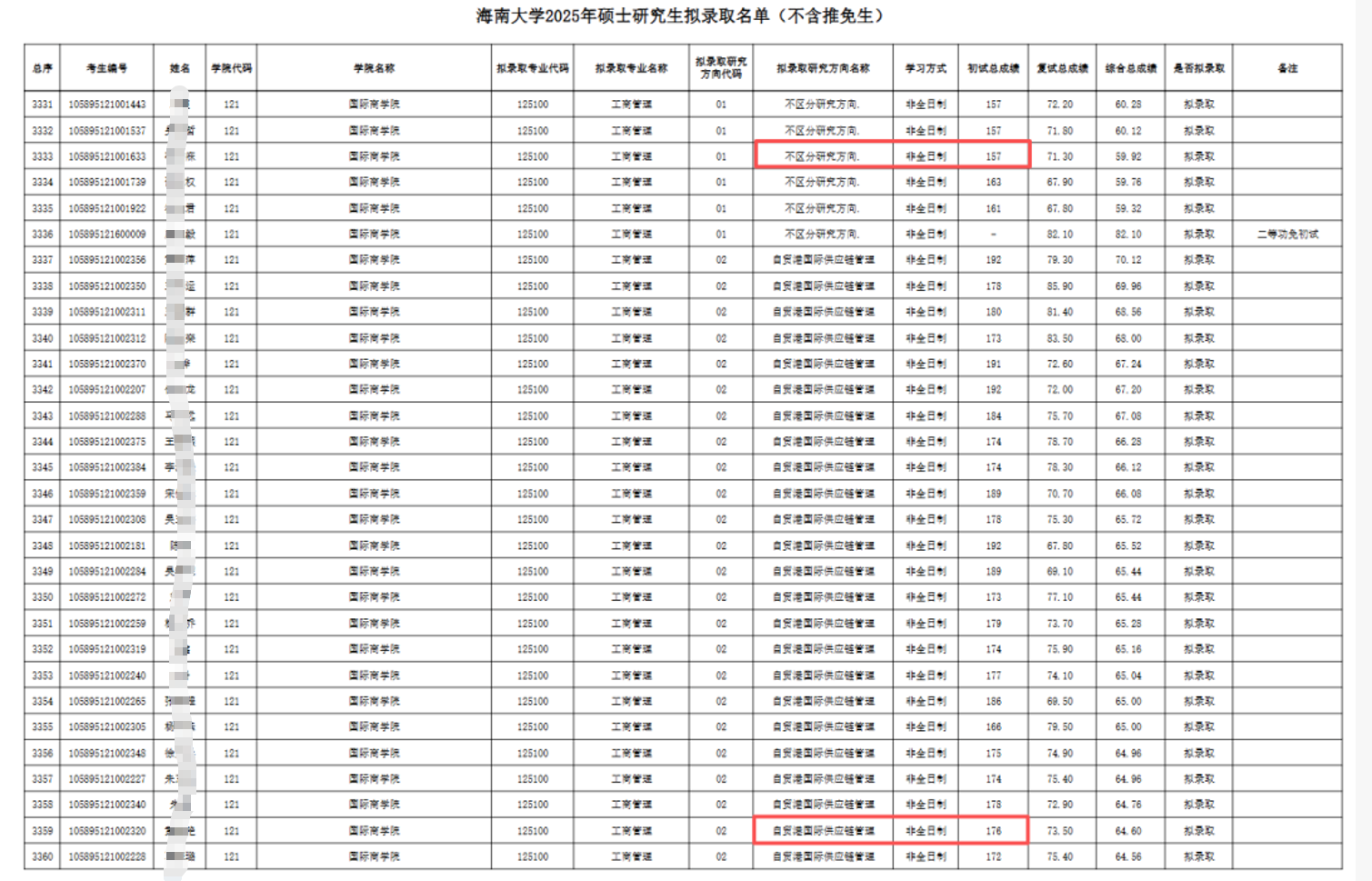Screen dimensions: 1372x881
Task: Select exam number 105895121002320
Action: 107,831
